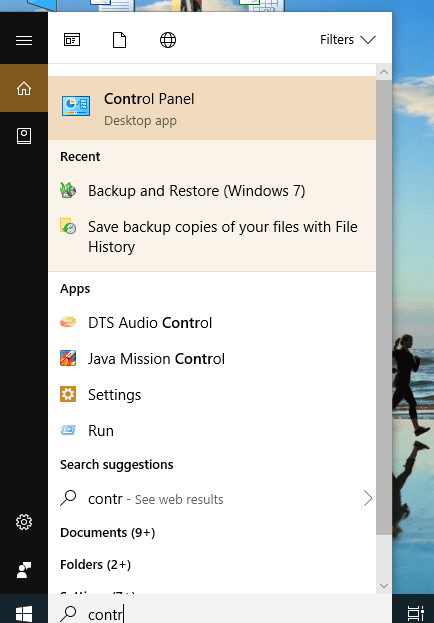The image size is (434, 623).
Task: Click the File History icon
Action: [68, 226]
